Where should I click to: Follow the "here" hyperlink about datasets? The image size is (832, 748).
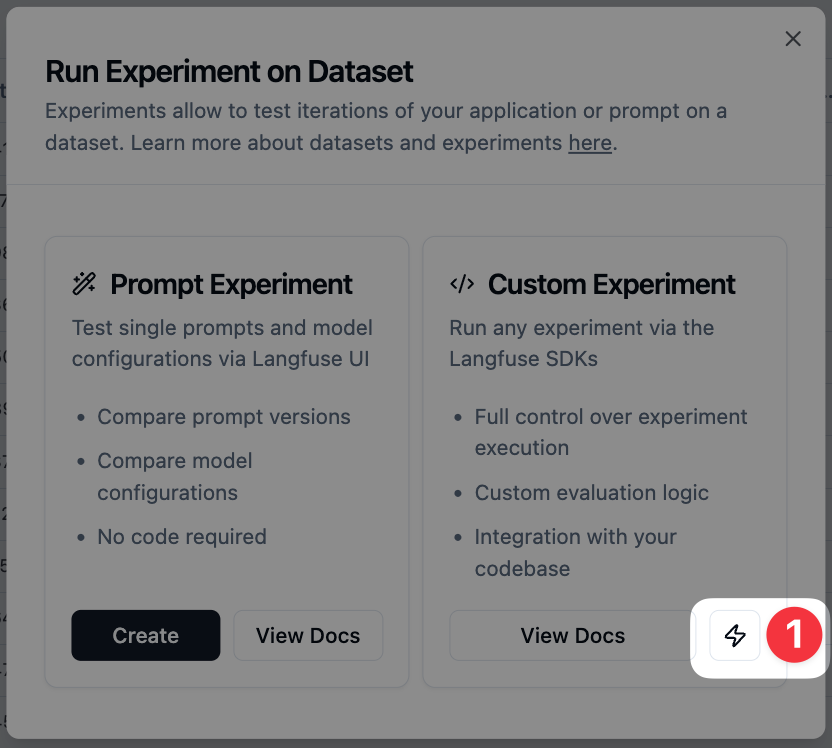tap(590, 143)
